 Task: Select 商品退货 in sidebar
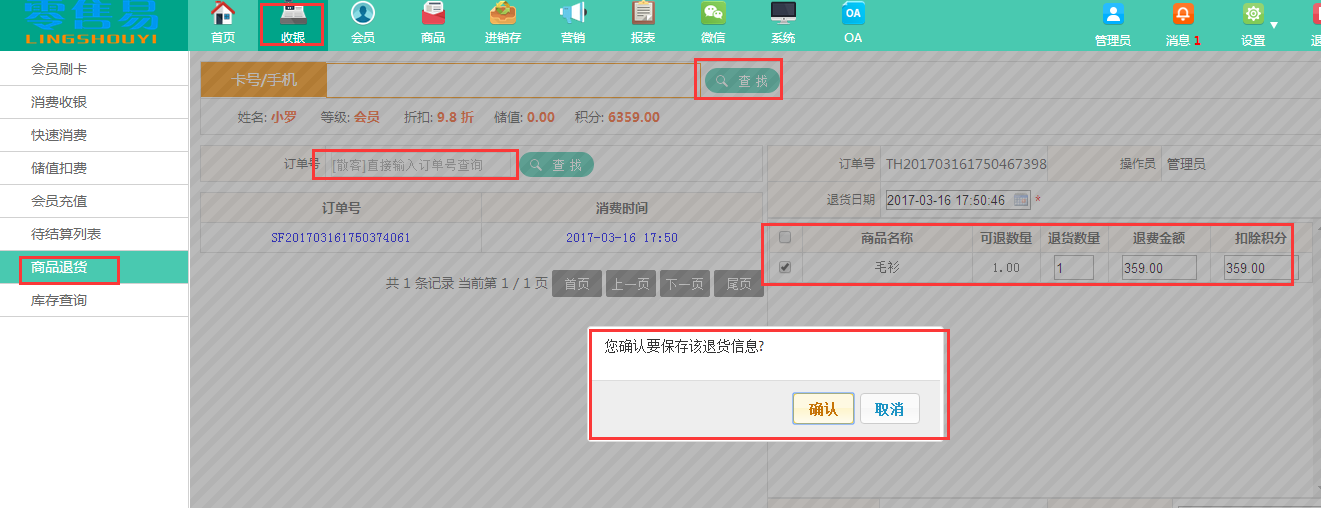click(x=94, y=267)
